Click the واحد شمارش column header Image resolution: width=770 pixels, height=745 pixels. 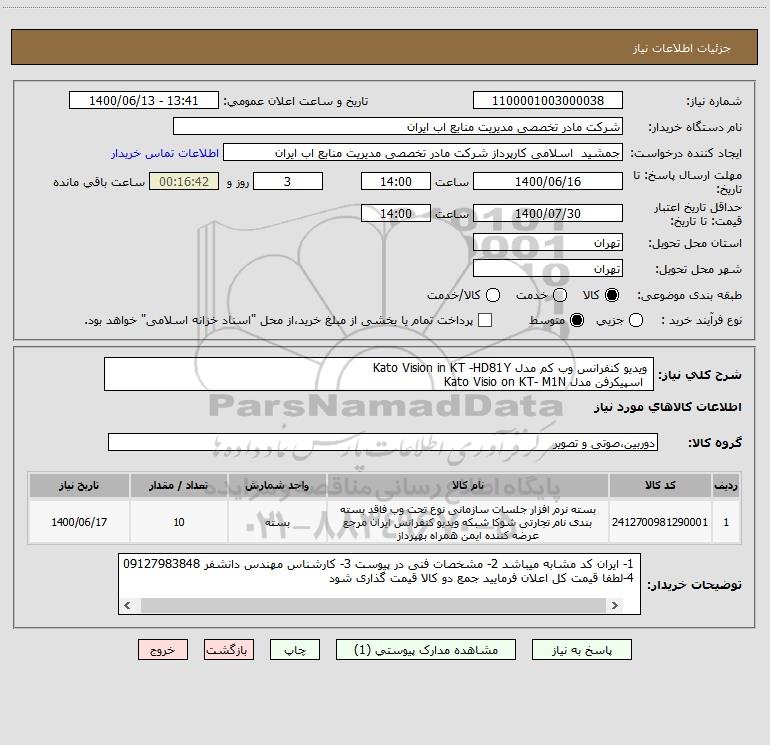(277, 486)
